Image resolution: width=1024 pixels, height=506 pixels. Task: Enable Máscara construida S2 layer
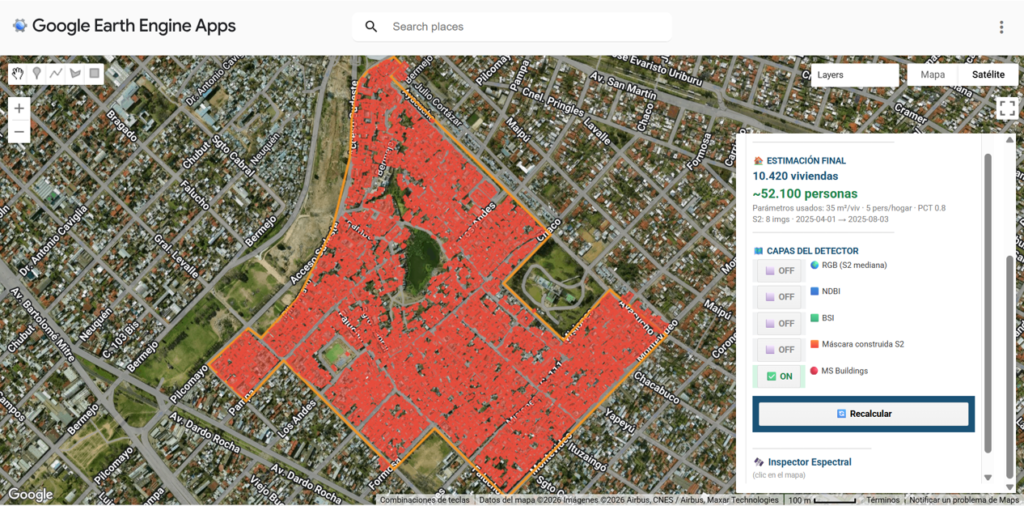click(x=778, y=349)
